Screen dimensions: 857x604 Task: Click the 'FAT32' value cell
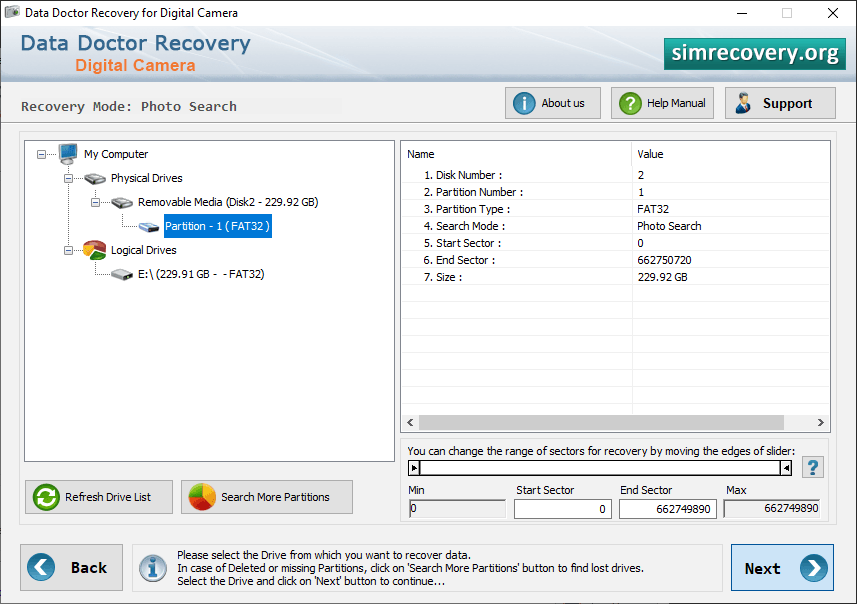point(653,209)
